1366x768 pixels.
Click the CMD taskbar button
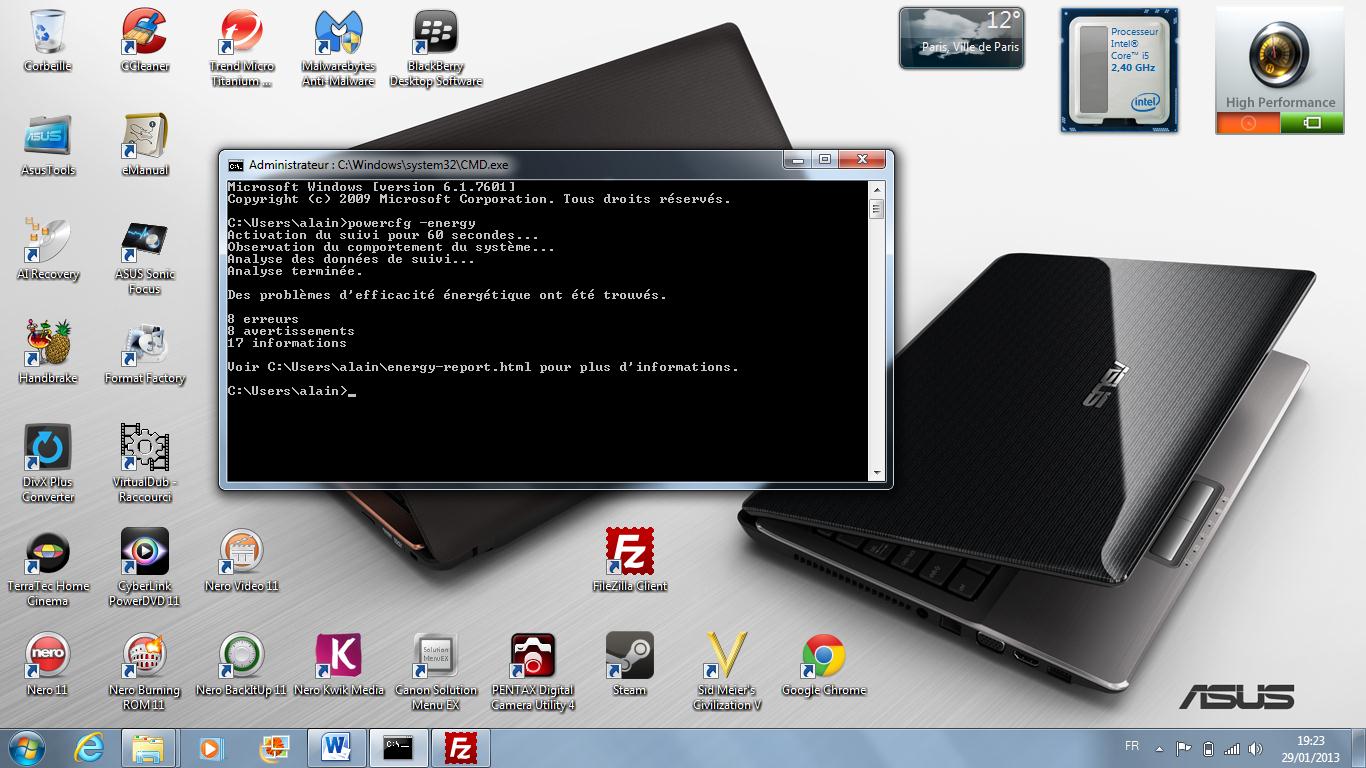[398, 748]
